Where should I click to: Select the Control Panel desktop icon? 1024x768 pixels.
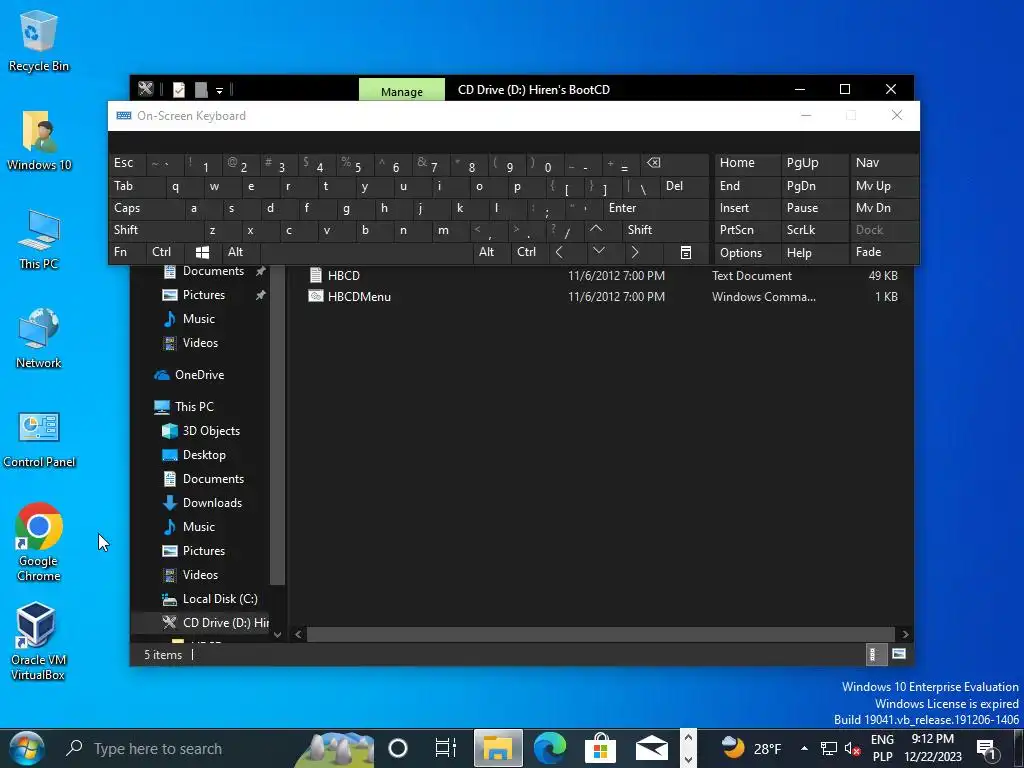(x=39, y=440)
